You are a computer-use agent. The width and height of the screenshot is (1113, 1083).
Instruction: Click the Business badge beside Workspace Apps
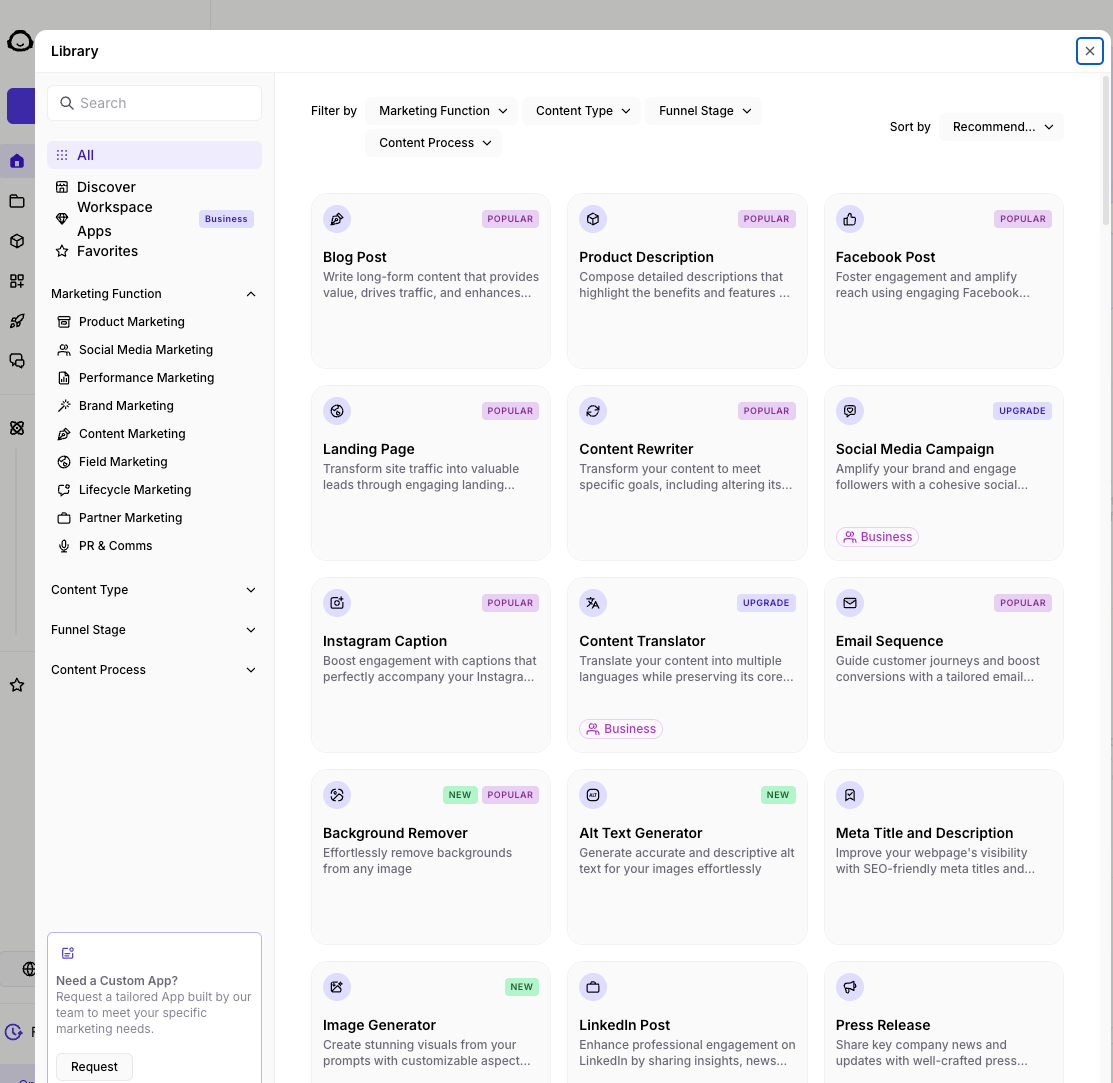[226, 219]
